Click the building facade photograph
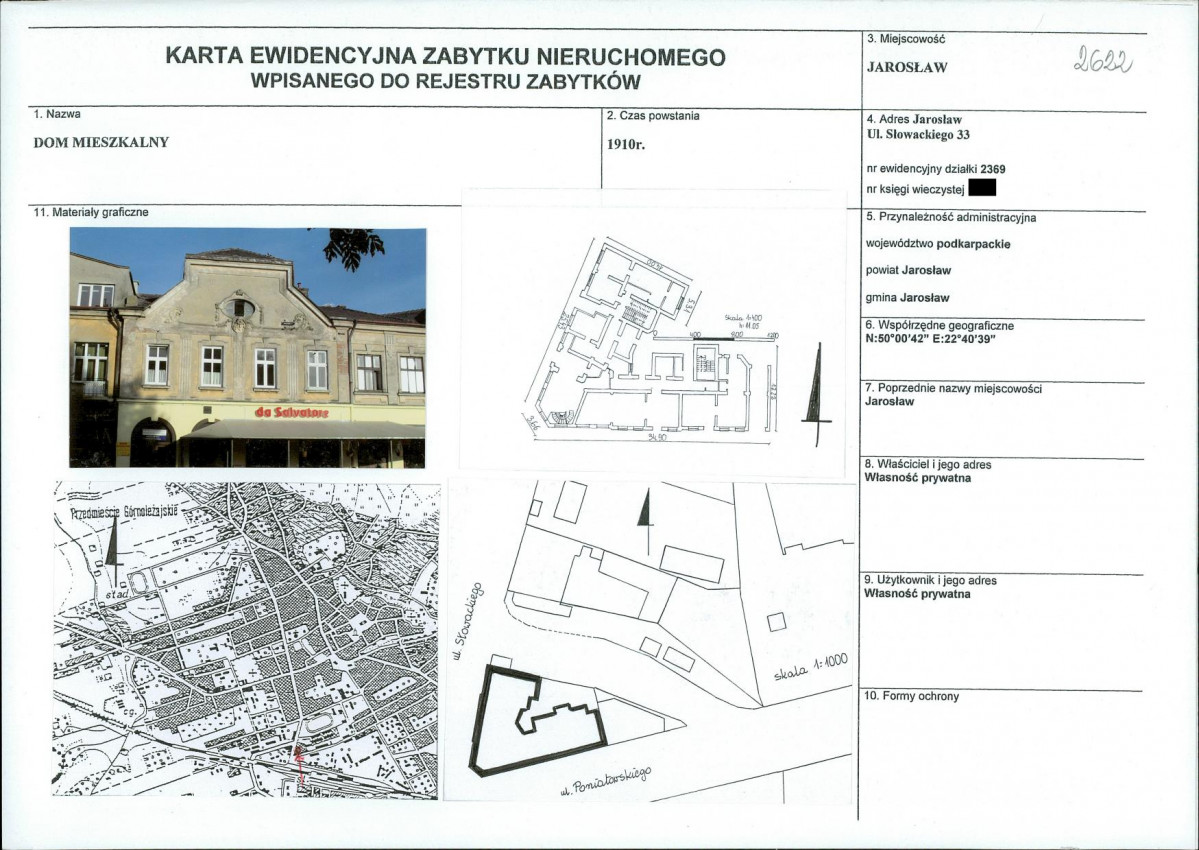1199x850 pixels. coord(248,348)
